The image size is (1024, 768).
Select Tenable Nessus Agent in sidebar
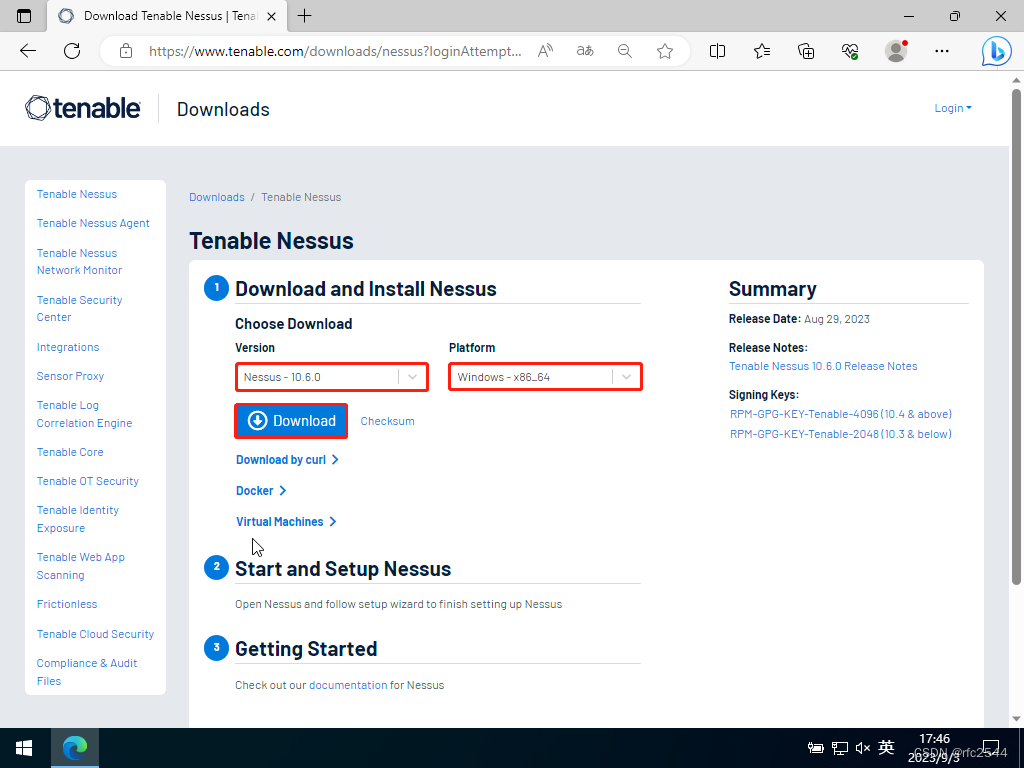pyautogui.click(x=93, y=223)
